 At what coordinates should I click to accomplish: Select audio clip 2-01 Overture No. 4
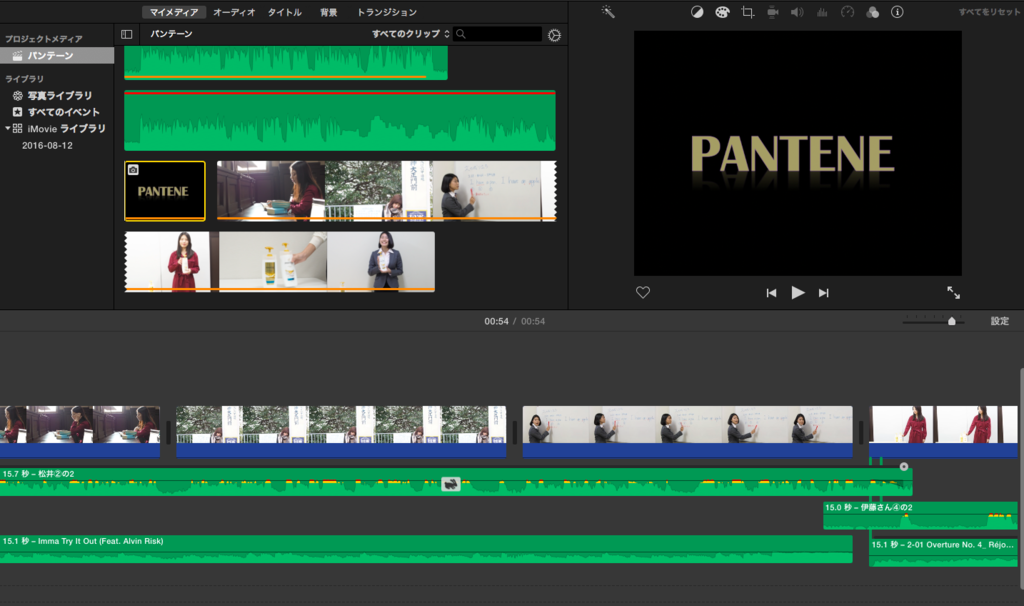click(x=943, y=552)
